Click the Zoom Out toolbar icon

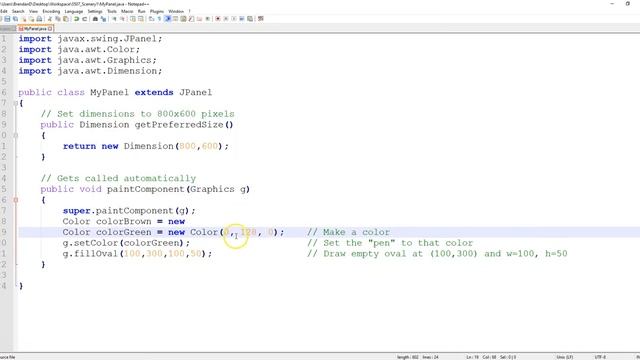(122, 19)
